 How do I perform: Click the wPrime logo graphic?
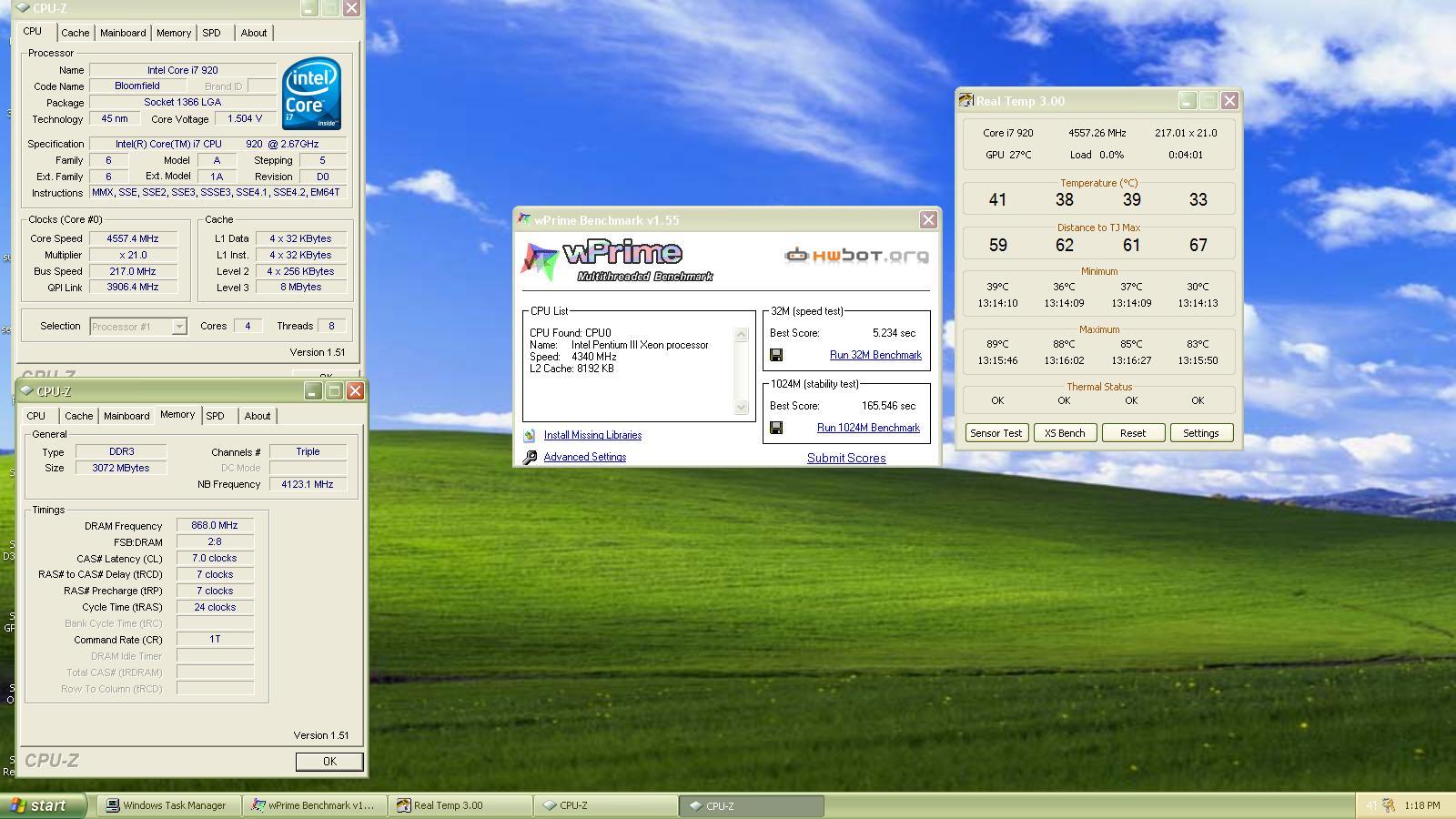pos(618,261)
